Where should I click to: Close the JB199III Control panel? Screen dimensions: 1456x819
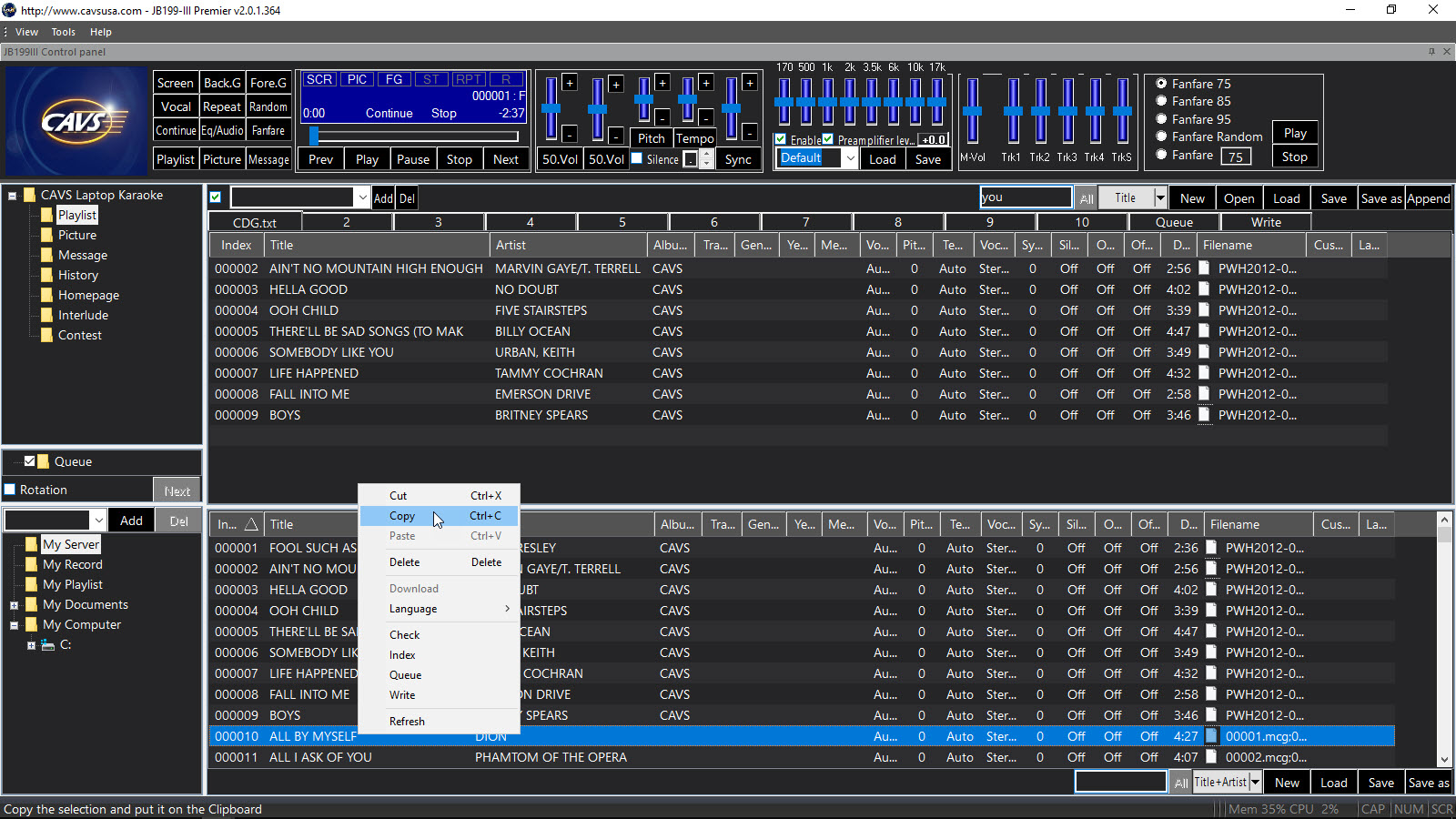pyautogui.click(x=1447, y=52)
